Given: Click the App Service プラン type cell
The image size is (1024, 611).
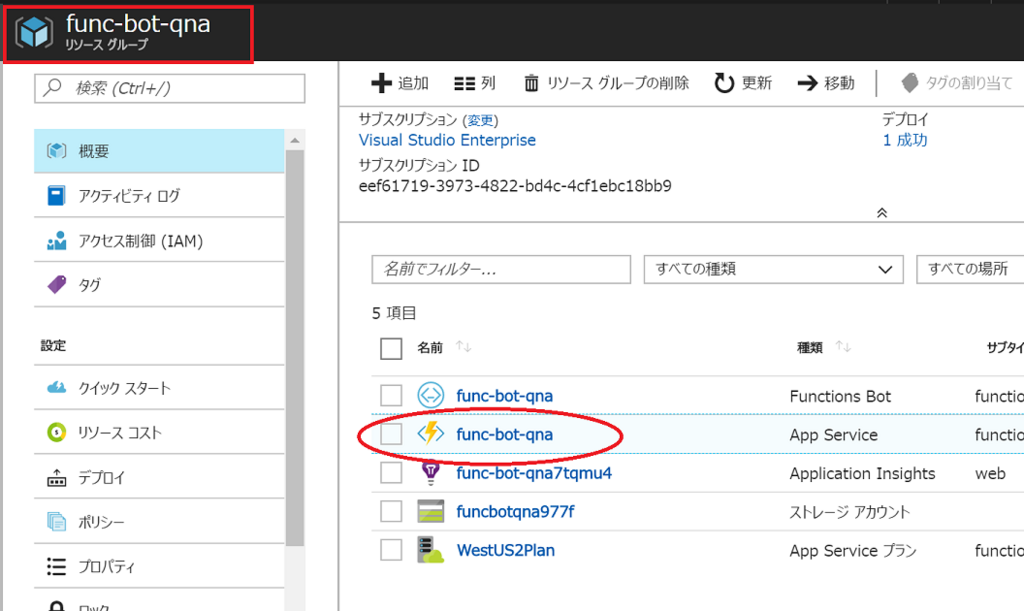Looking at the screenshot, I should coord(853,550).
